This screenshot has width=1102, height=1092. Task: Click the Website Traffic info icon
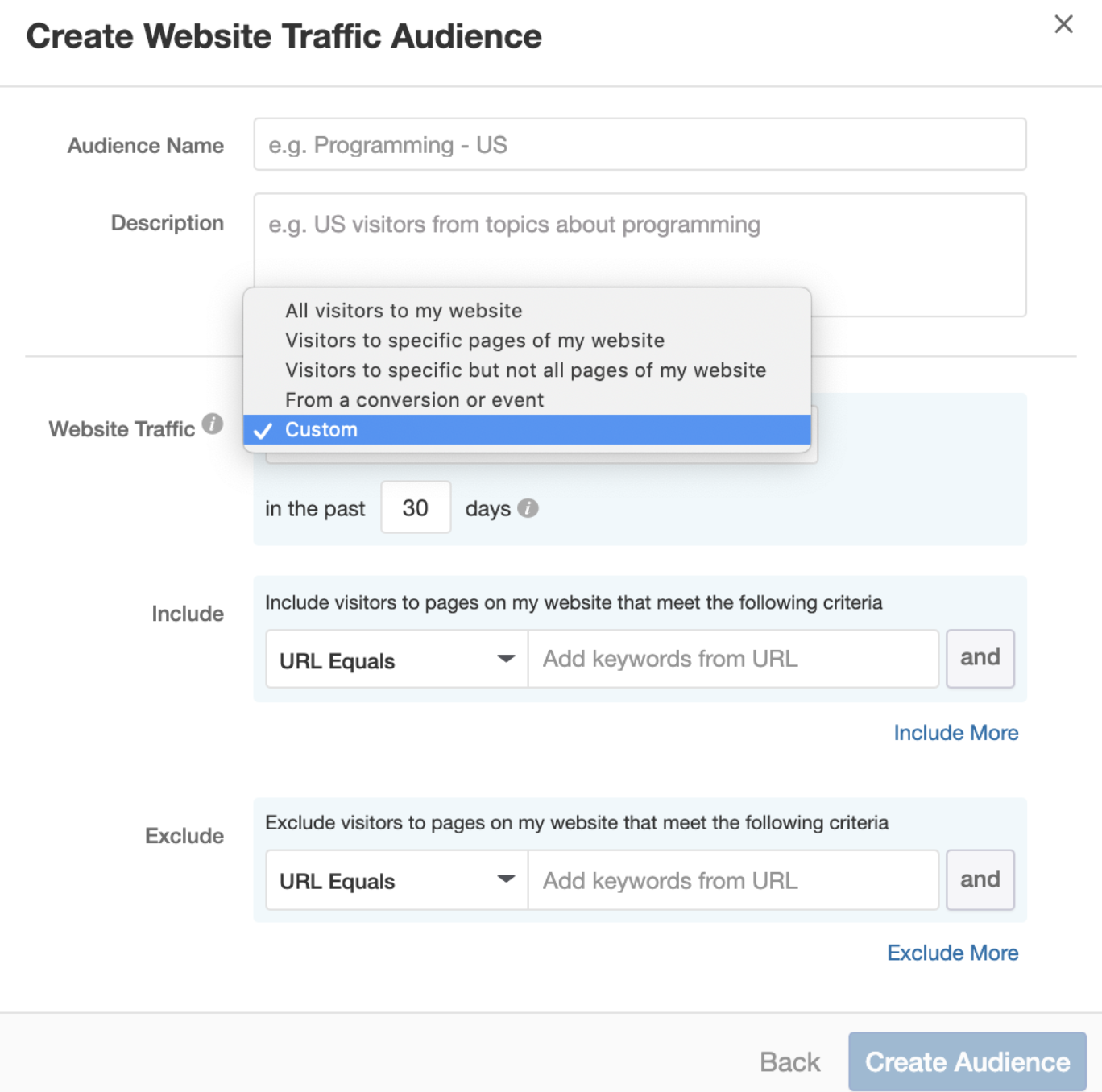[213, 424]
